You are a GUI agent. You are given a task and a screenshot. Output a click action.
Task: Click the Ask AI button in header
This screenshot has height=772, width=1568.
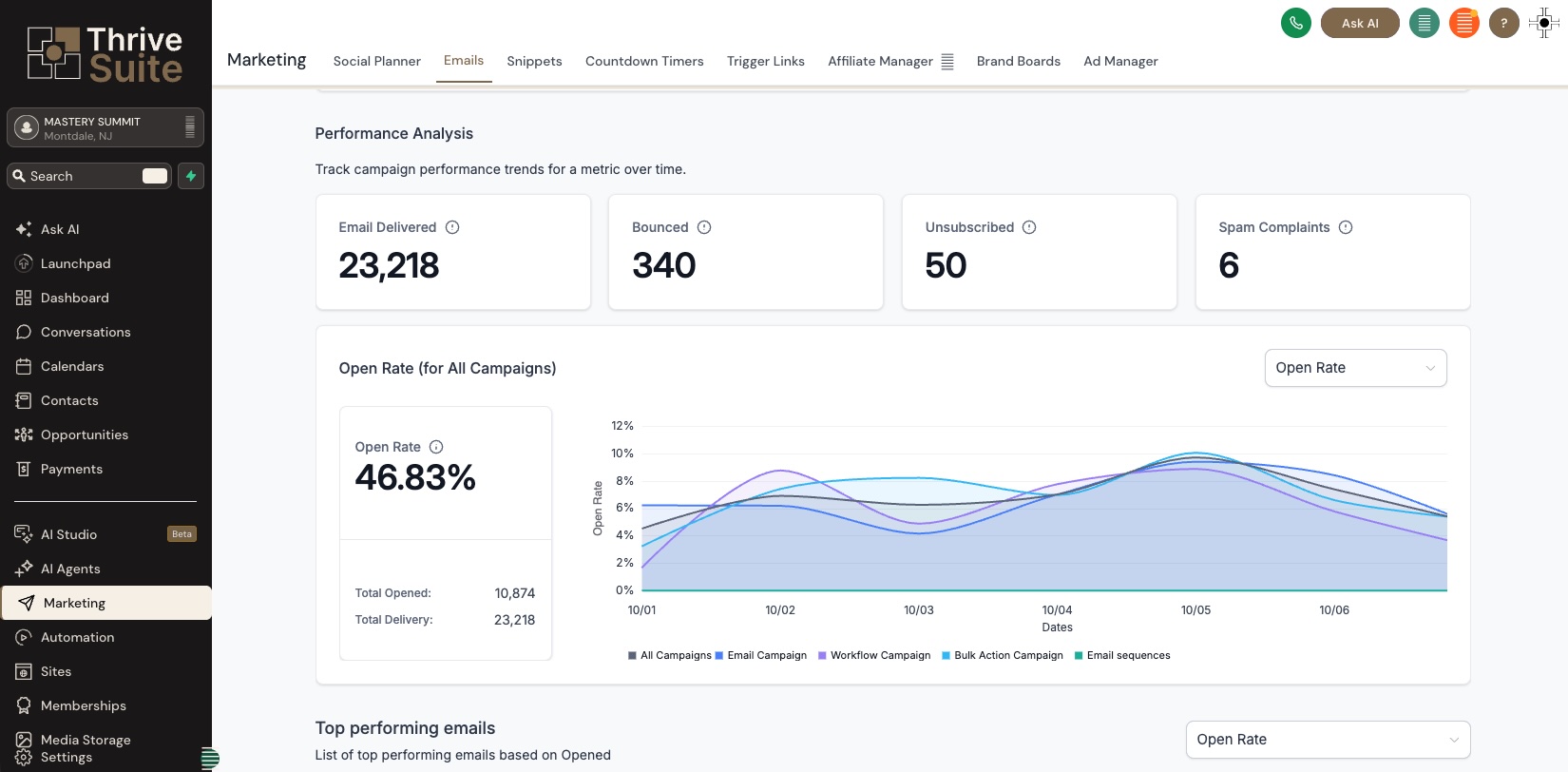tap(1360, 23)
